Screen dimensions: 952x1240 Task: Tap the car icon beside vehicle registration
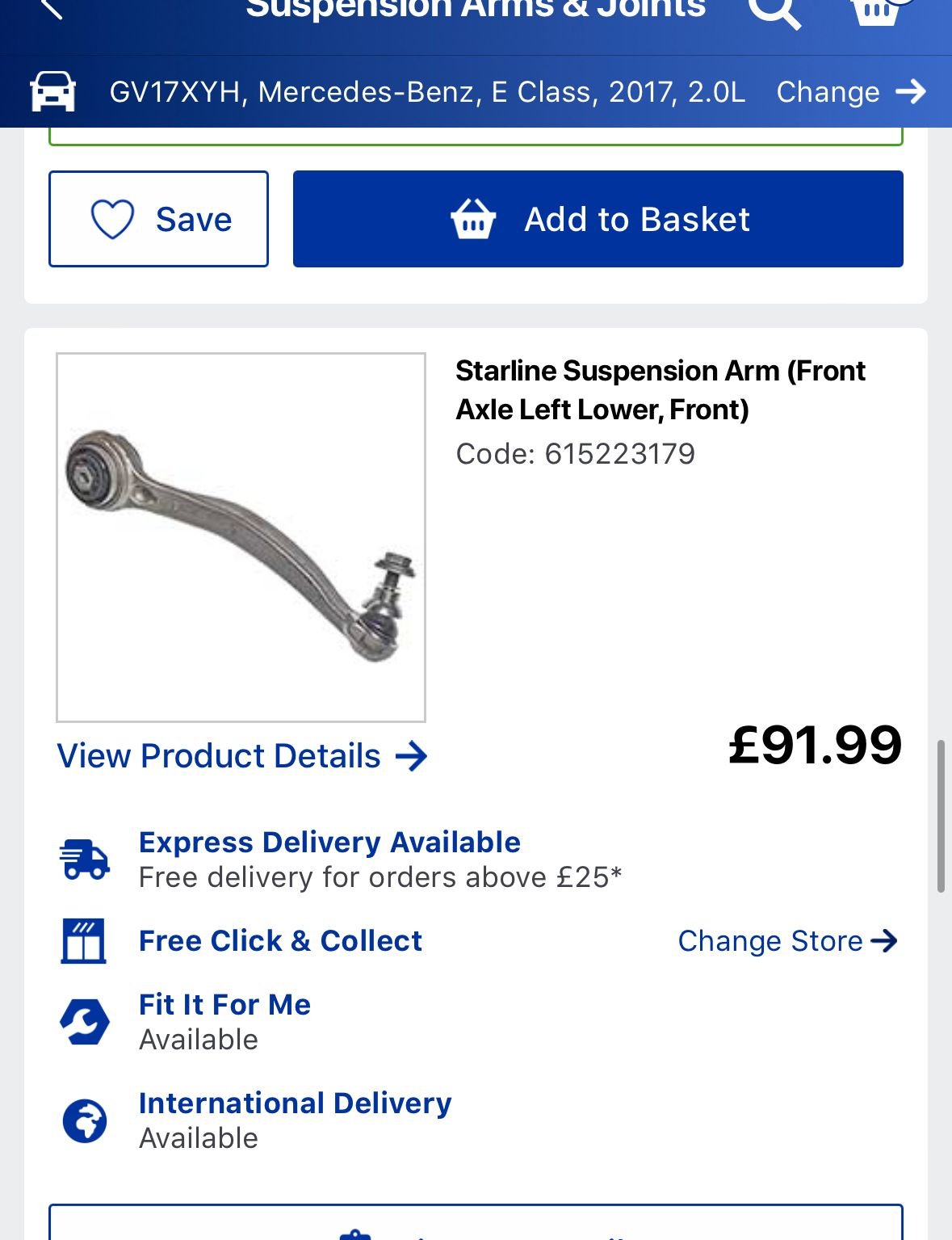coord(53,91)
